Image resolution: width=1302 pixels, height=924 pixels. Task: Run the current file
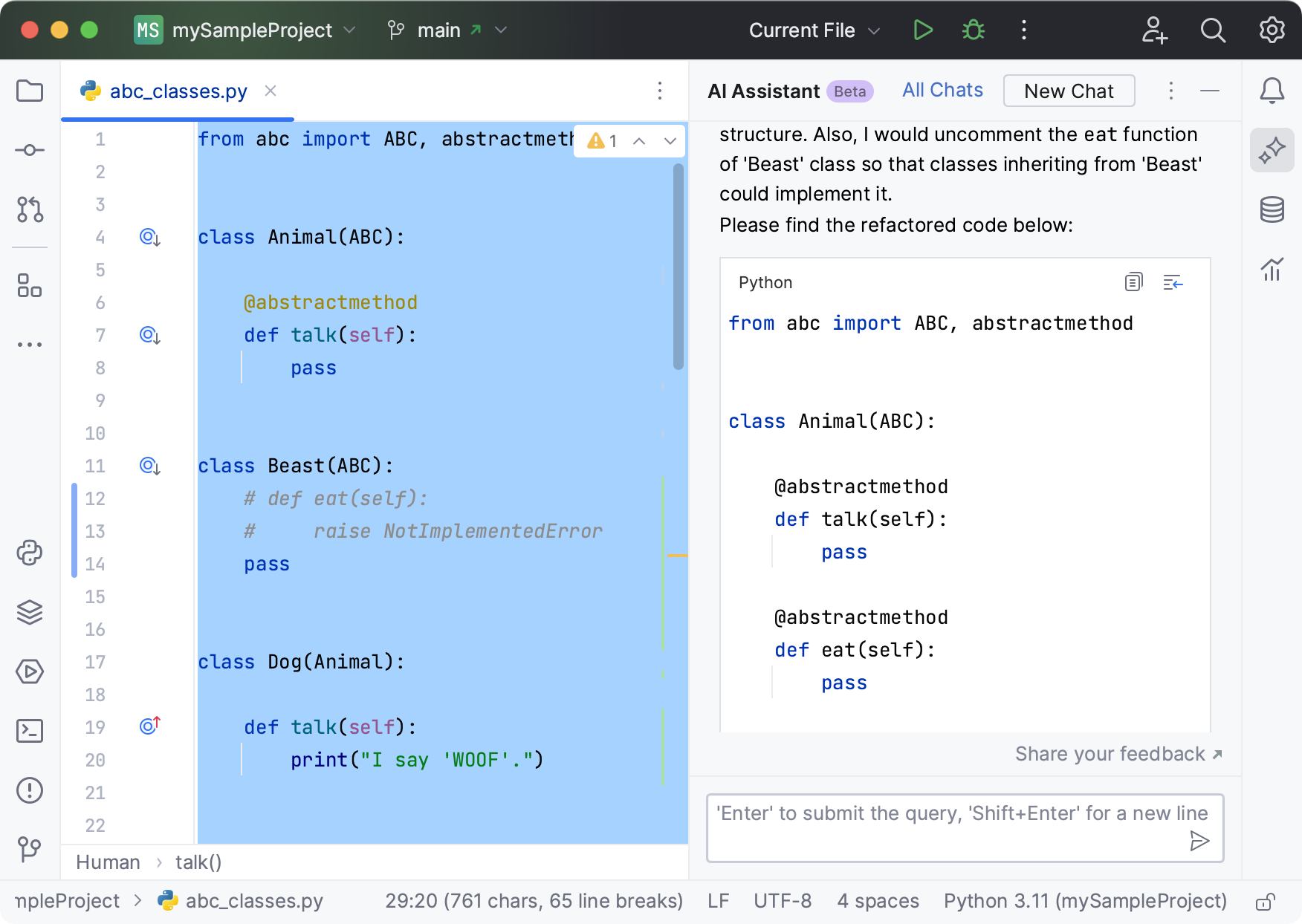pos(923,30)
